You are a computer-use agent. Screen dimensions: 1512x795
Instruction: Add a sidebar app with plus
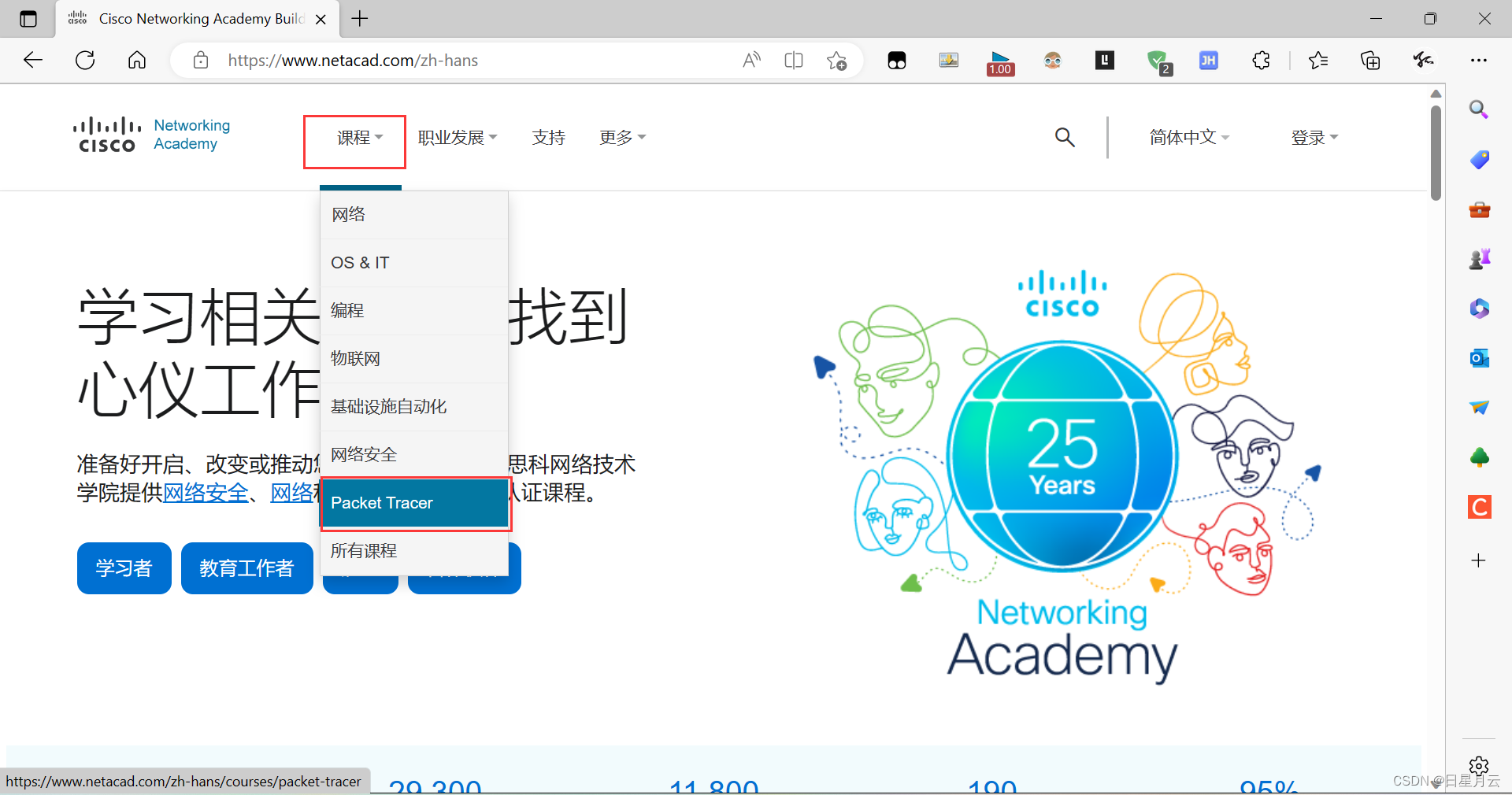click(x=1479, y=560)
